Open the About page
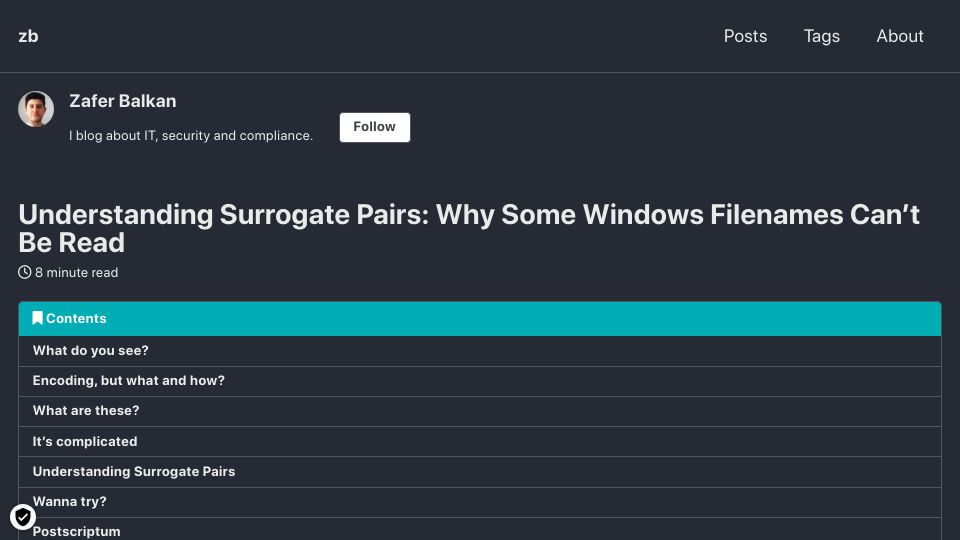 pos(899,36)
